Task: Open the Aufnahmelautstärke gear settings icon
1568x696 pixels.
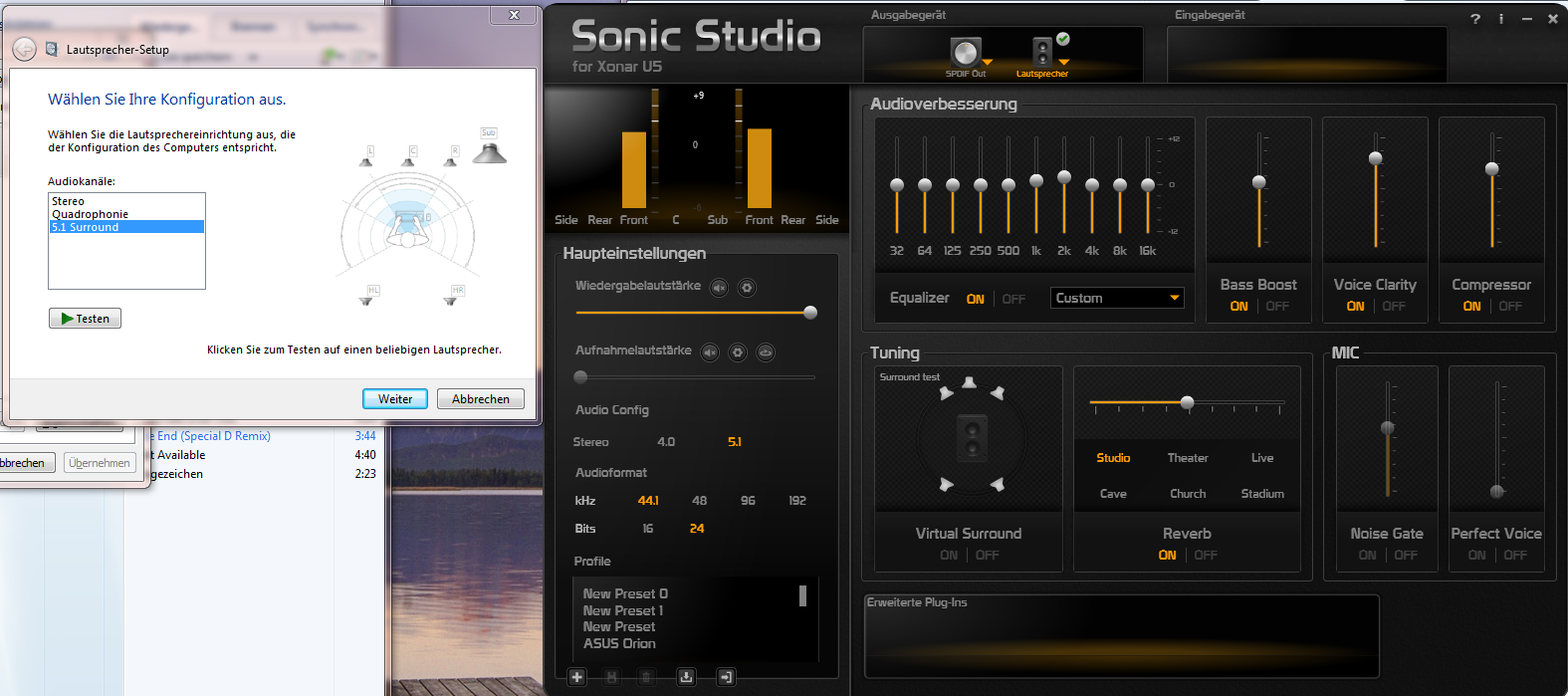Action: [738, 352]
